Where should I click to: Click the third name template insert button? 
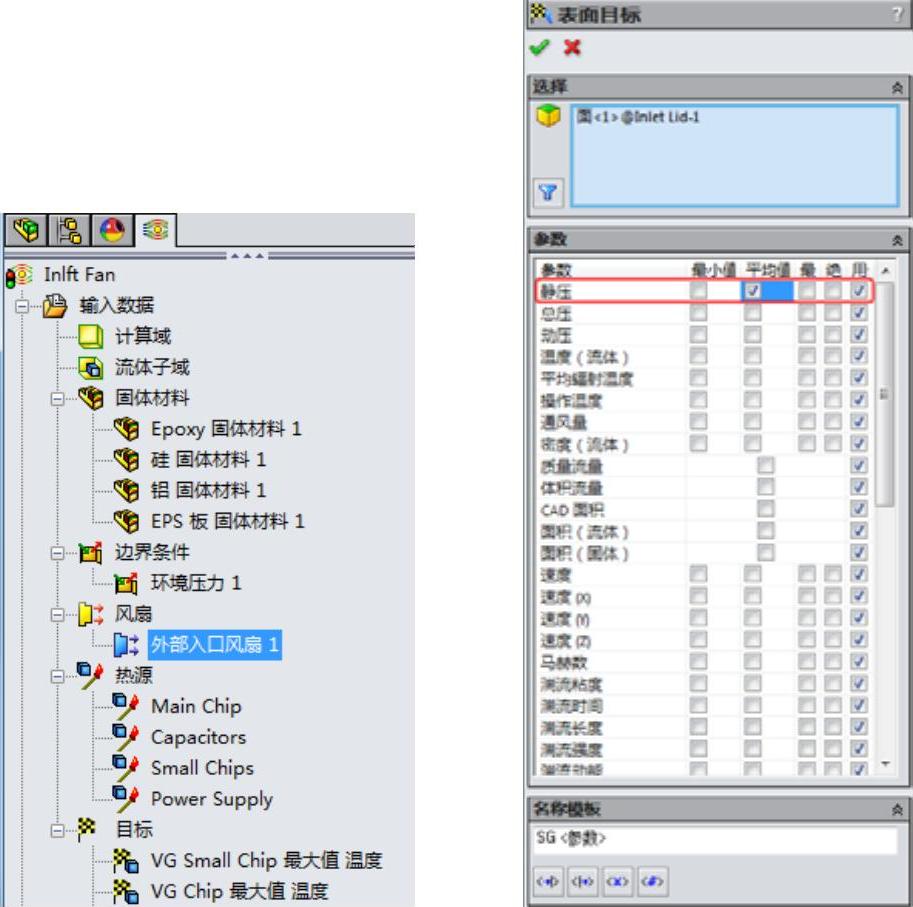click(617, 881)
